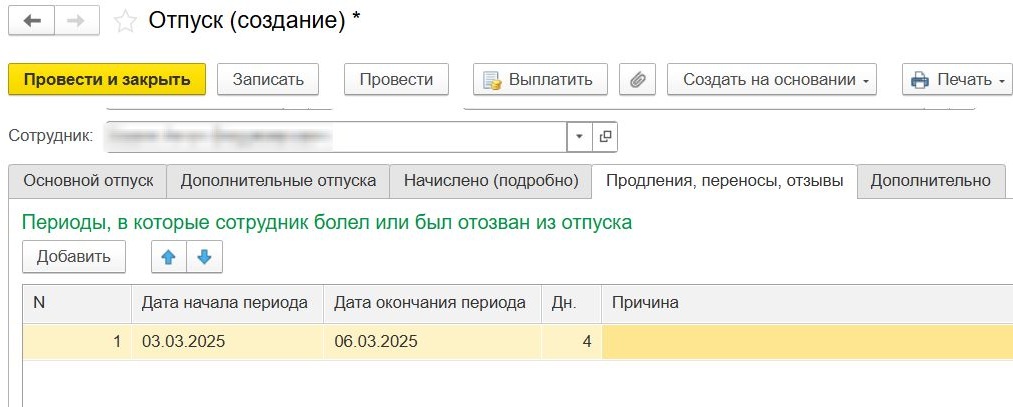The image size is (1013, 407).
Task: Click the Причина column header
Action: pos(807,304)
